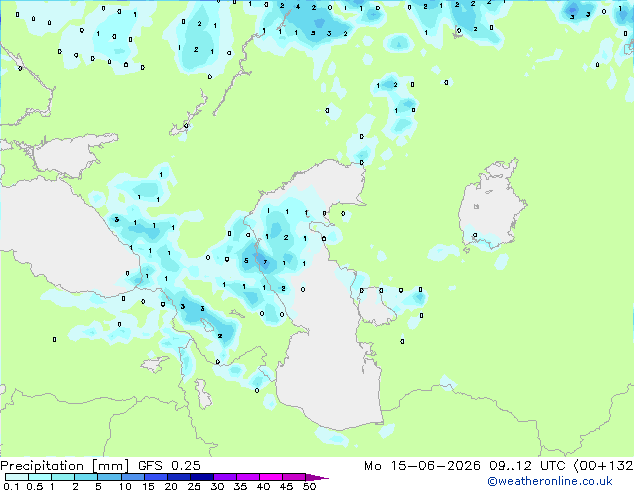
Task: Choose the 40–45 mm magenta legend box
Action: point(271,477)
